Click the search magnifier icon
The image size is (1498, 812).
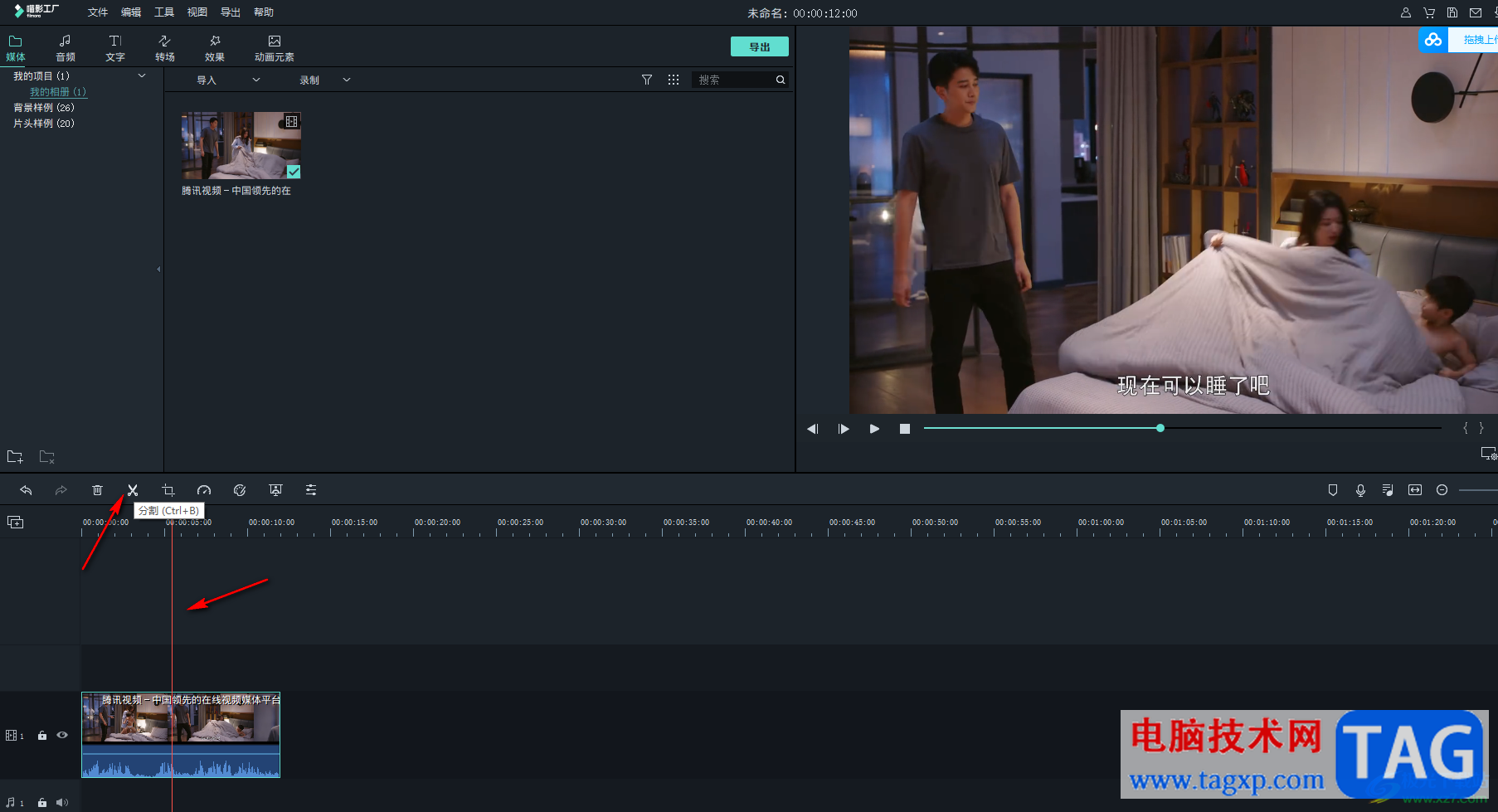click(x=781, y=80)
